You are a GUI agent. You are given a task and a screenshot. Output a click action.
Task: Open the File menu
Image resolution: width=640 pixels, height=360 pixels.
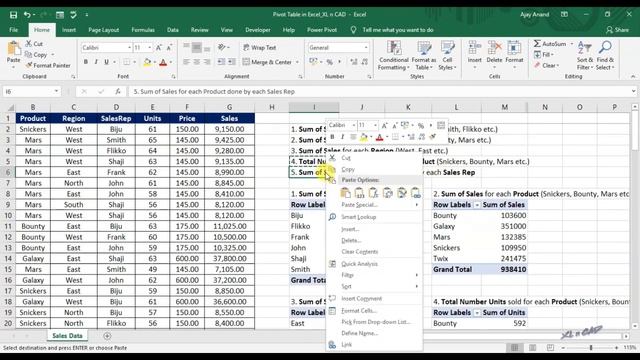13,30
